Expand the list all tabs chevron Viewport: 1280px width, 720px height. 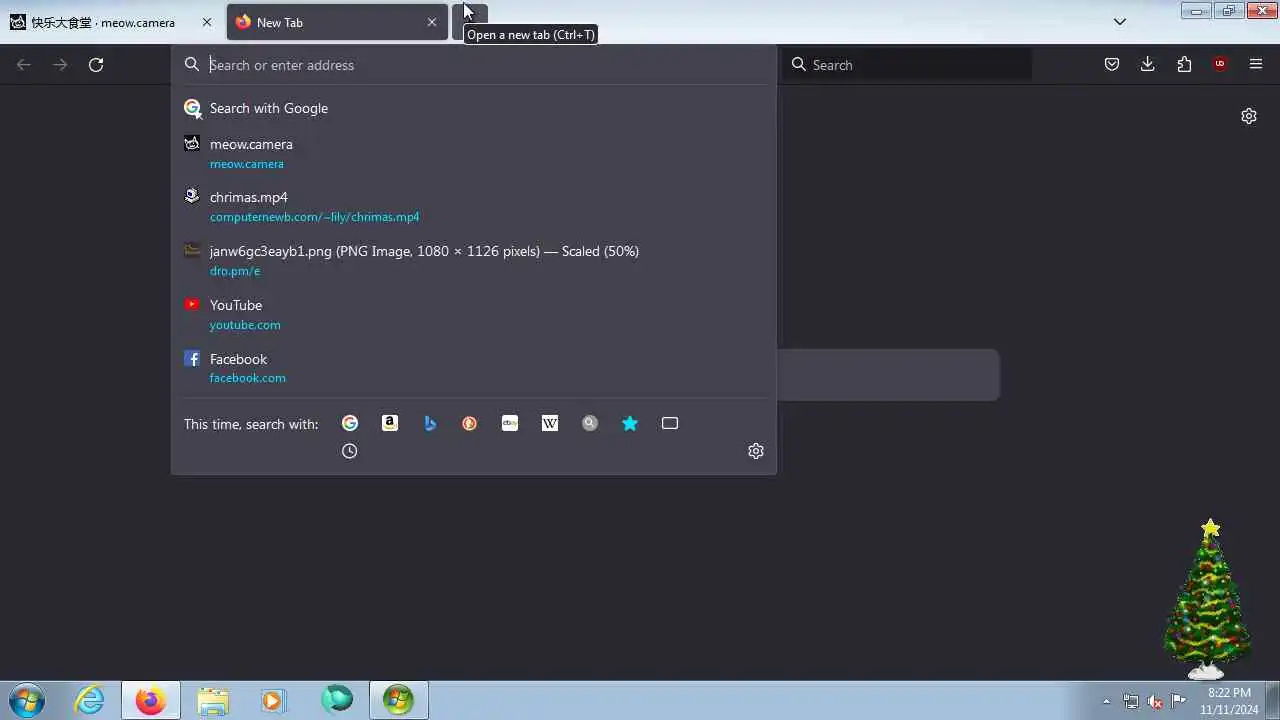1120,22
